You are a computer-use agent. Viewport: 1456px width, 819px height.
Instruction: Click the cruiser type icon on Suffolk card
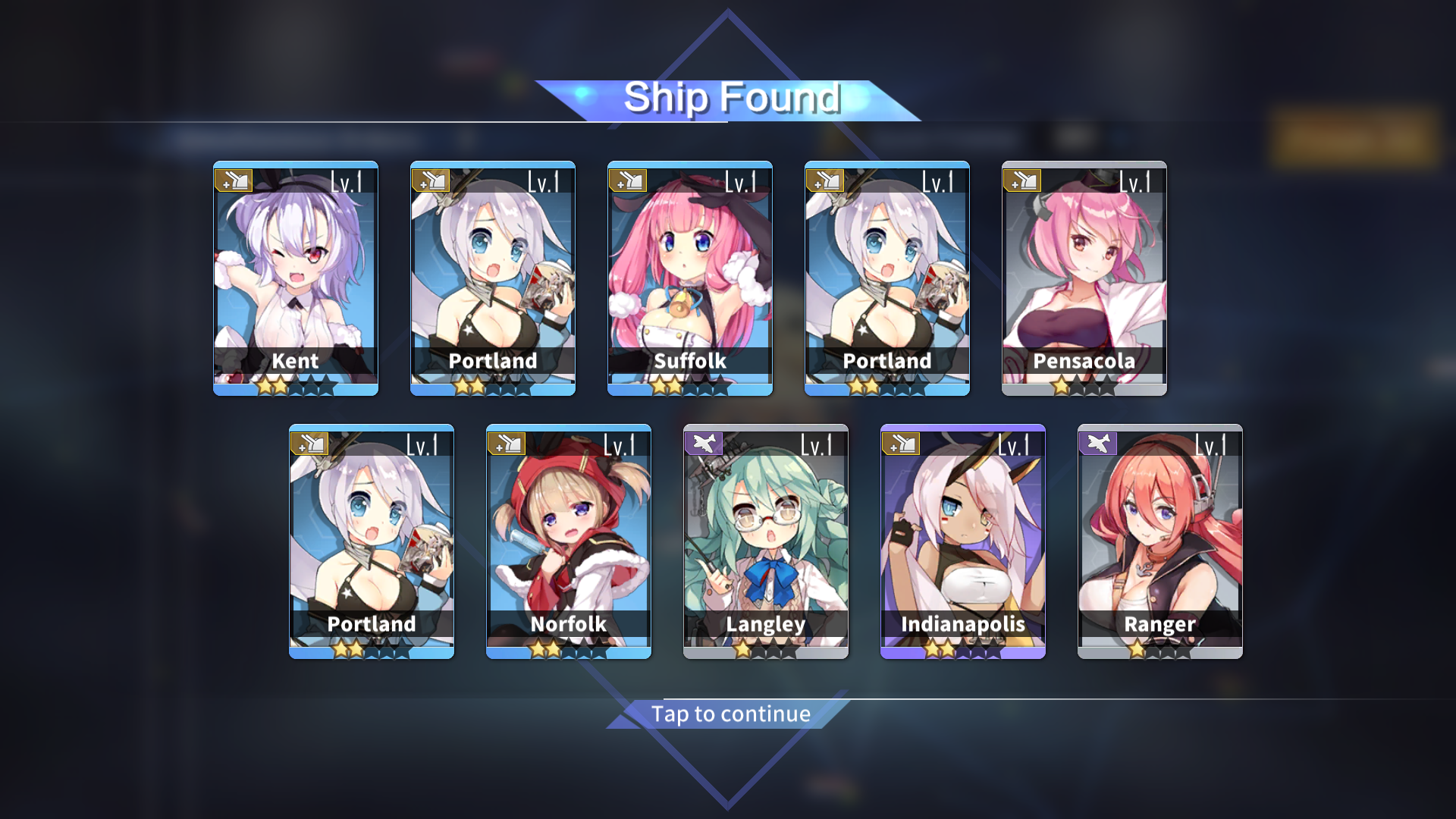628,180
